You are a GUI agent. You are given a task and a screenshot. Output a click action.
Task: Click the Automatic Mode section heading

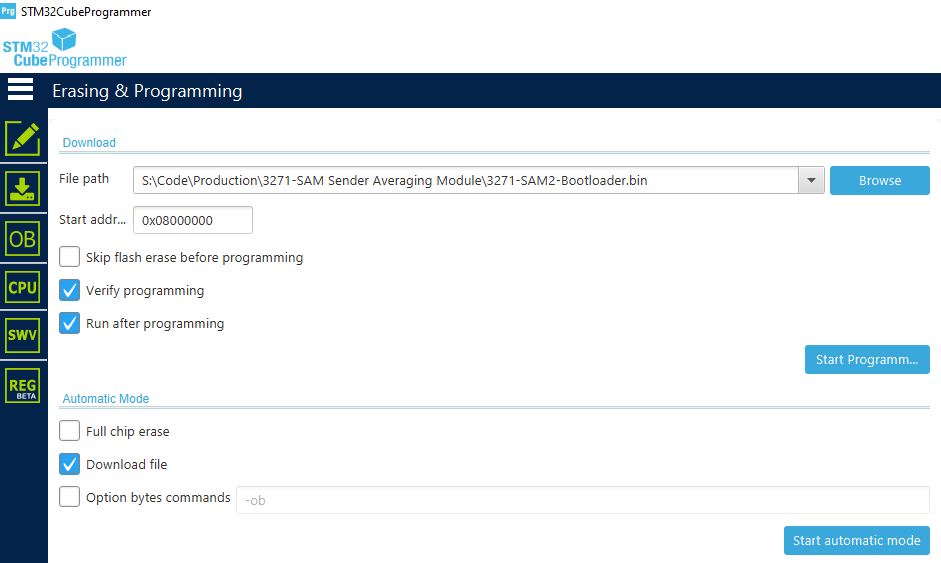point(106,399)
